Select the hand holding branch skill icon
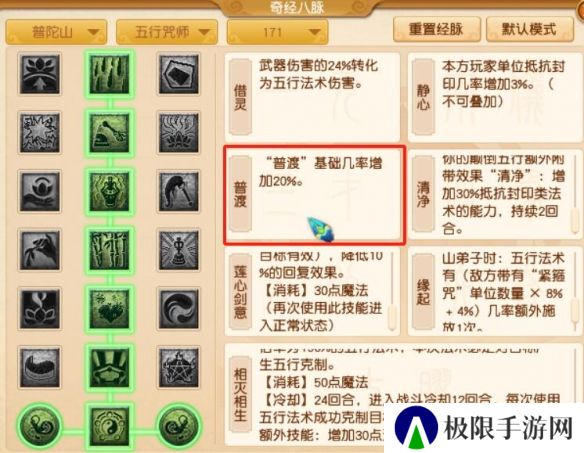The width and height of the screenshot is (584, 453). coord(39,250)
